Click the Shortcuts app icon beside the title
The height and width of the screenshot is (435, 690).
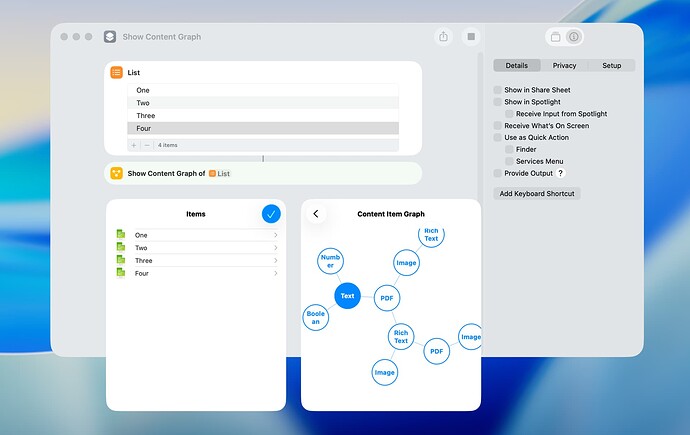click(x=110, y=37)
